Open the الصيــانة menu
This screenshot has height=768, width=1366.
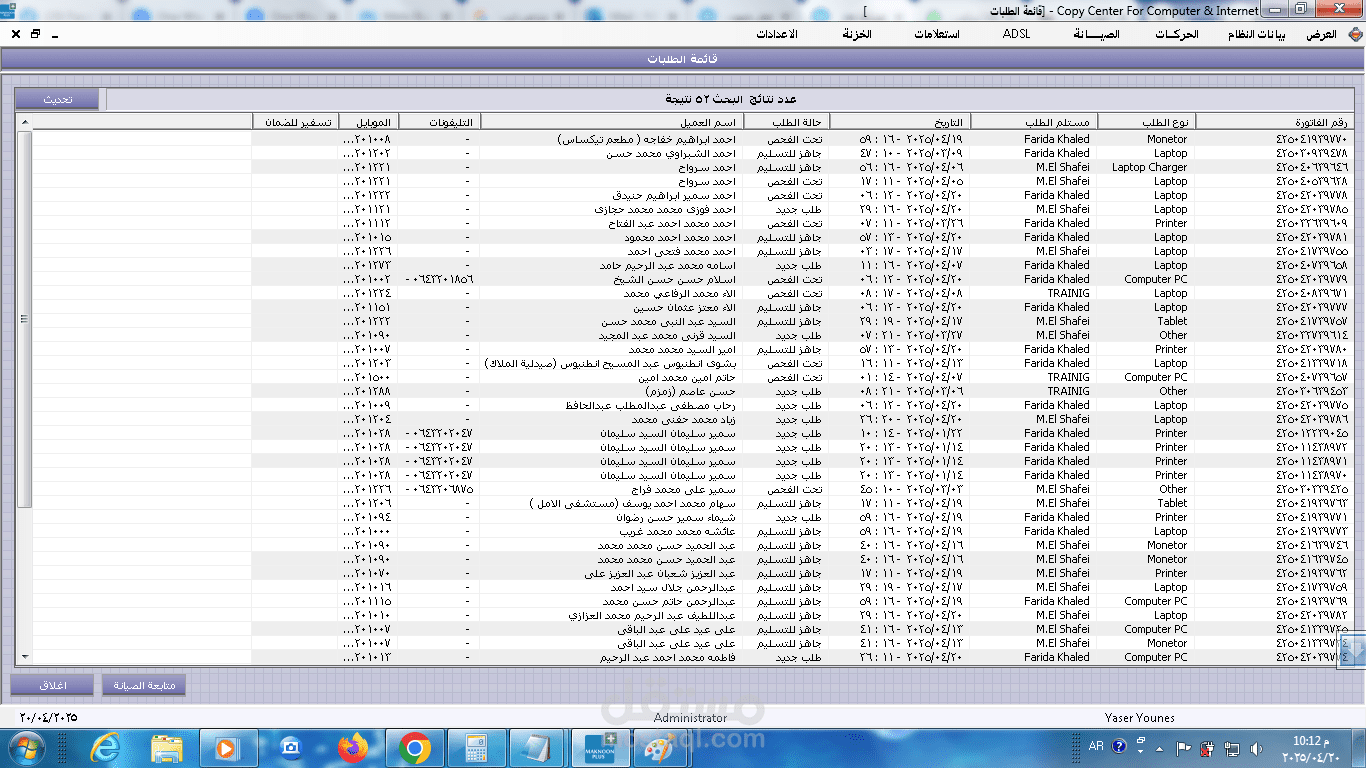(x=1096, y=34)
